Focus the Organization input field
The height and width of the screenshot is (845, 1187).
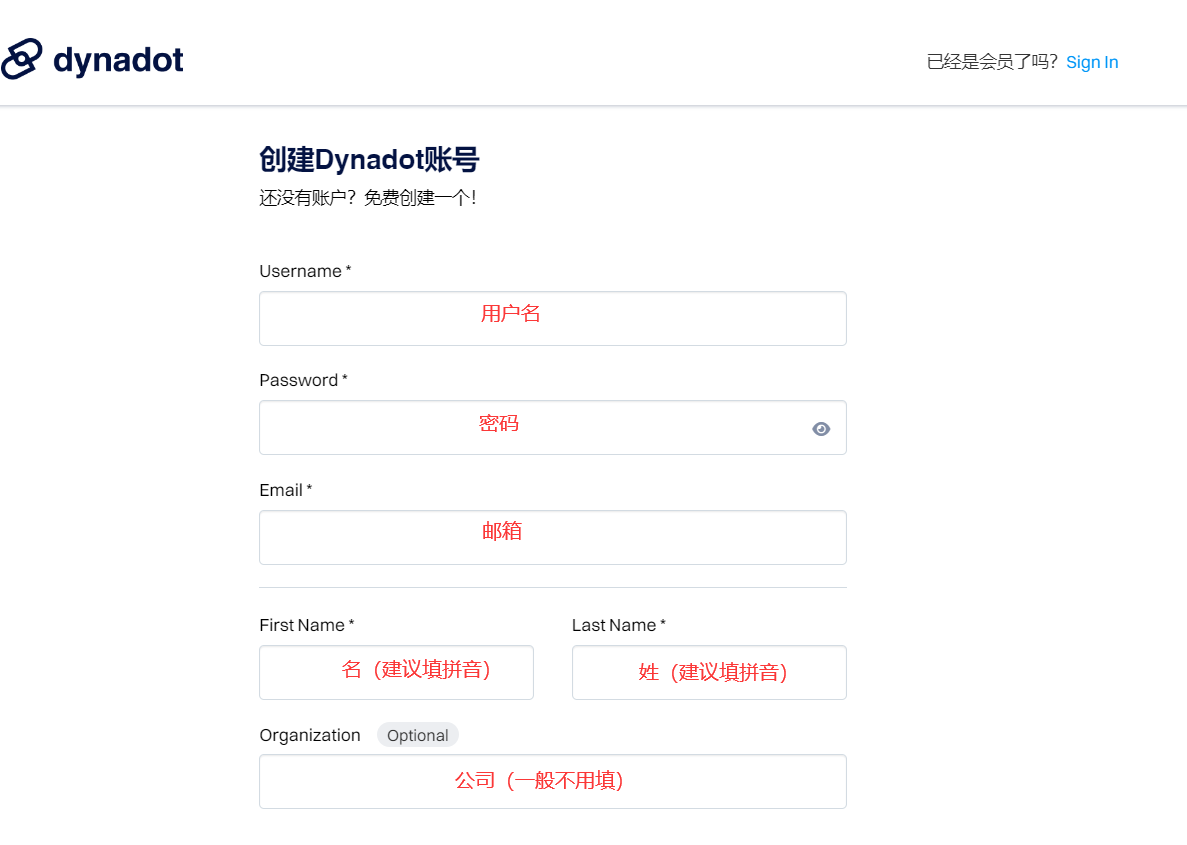(x=553, y=781)
